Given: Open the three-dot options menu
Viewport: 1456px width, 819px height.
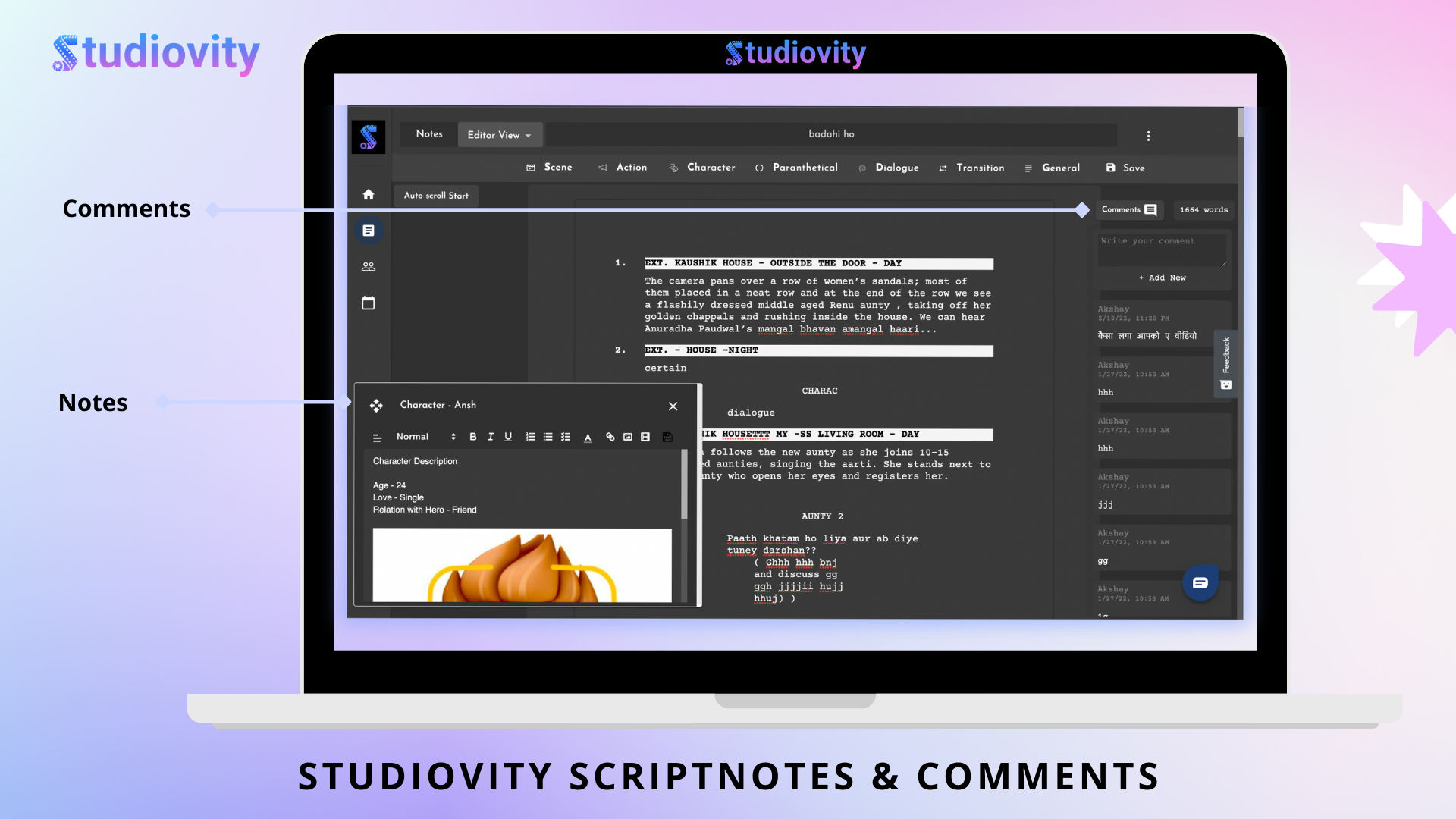Looking at the screenshot, I should 1148,136.
